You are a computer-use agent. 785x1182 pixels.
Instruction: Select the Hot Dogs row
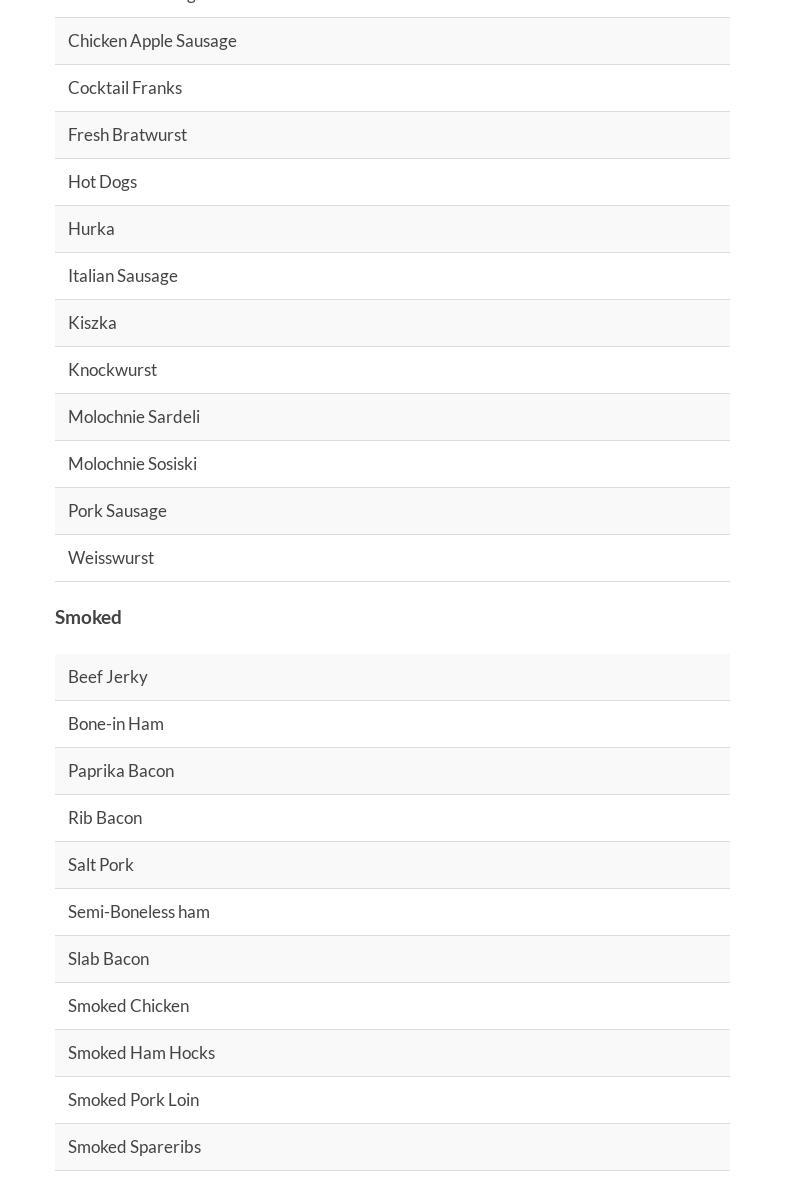coord(102,182)
